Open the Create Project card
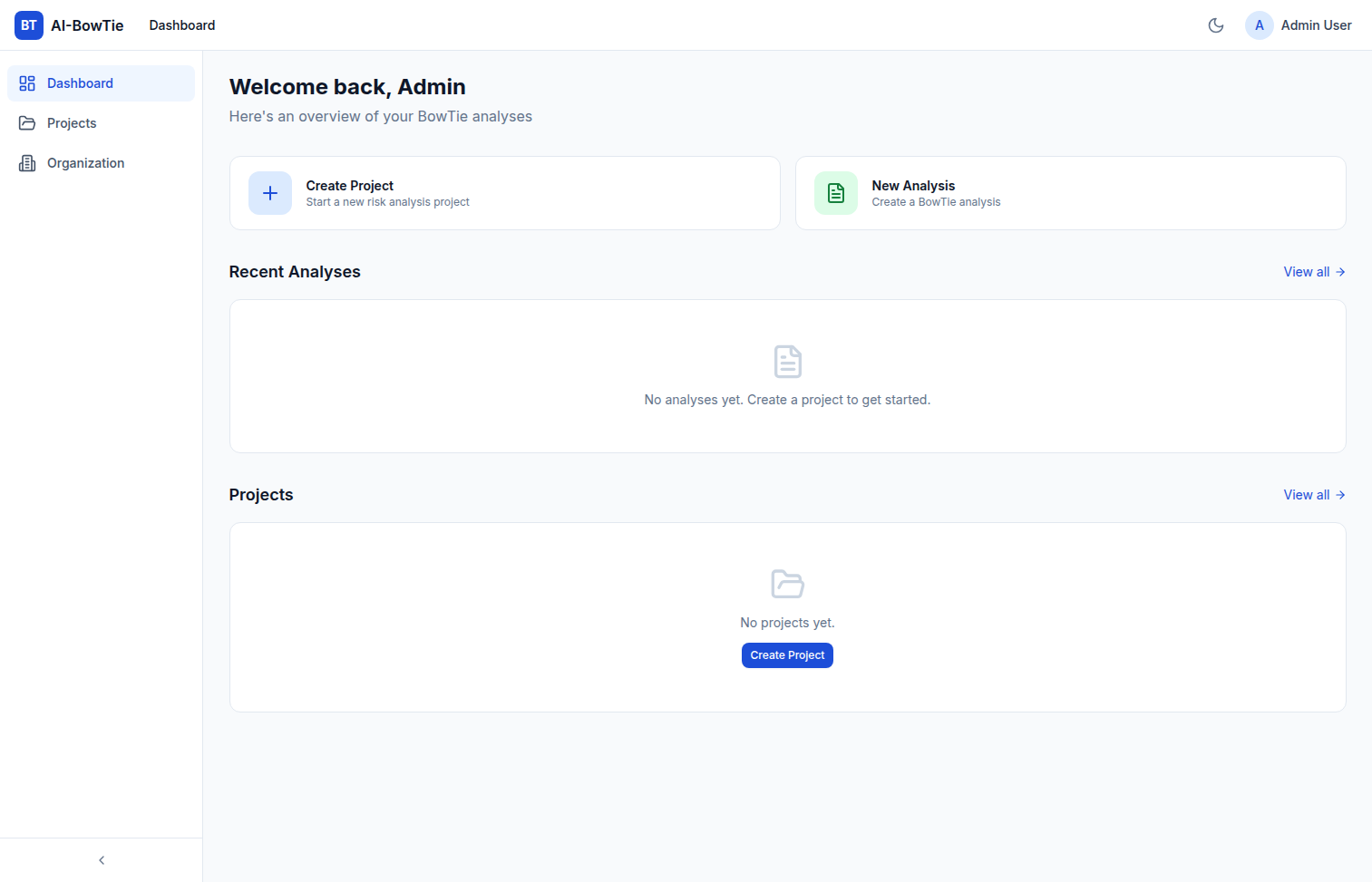This screenshot has height=882, width=1372. tap(504, 193)
